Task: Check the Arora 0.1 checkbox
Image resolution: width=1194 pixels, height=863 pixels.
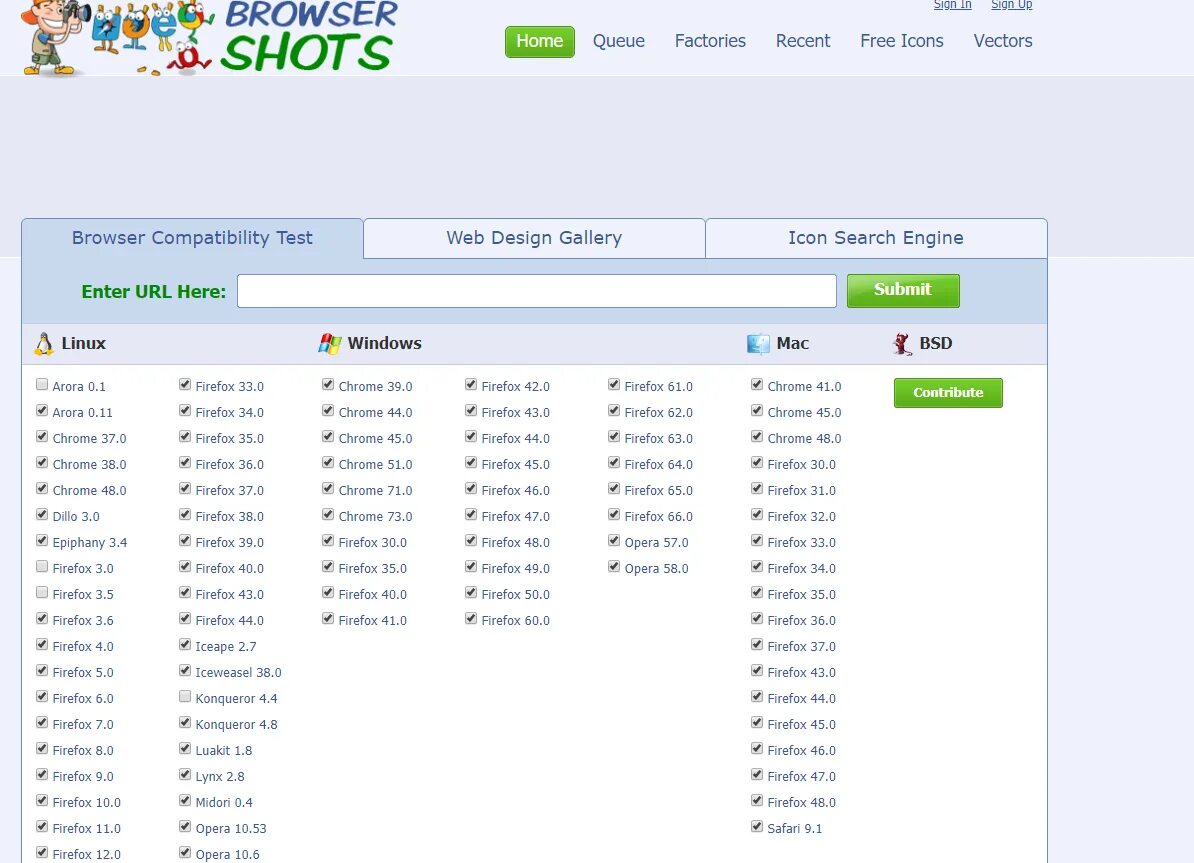Action: [42, 385]
